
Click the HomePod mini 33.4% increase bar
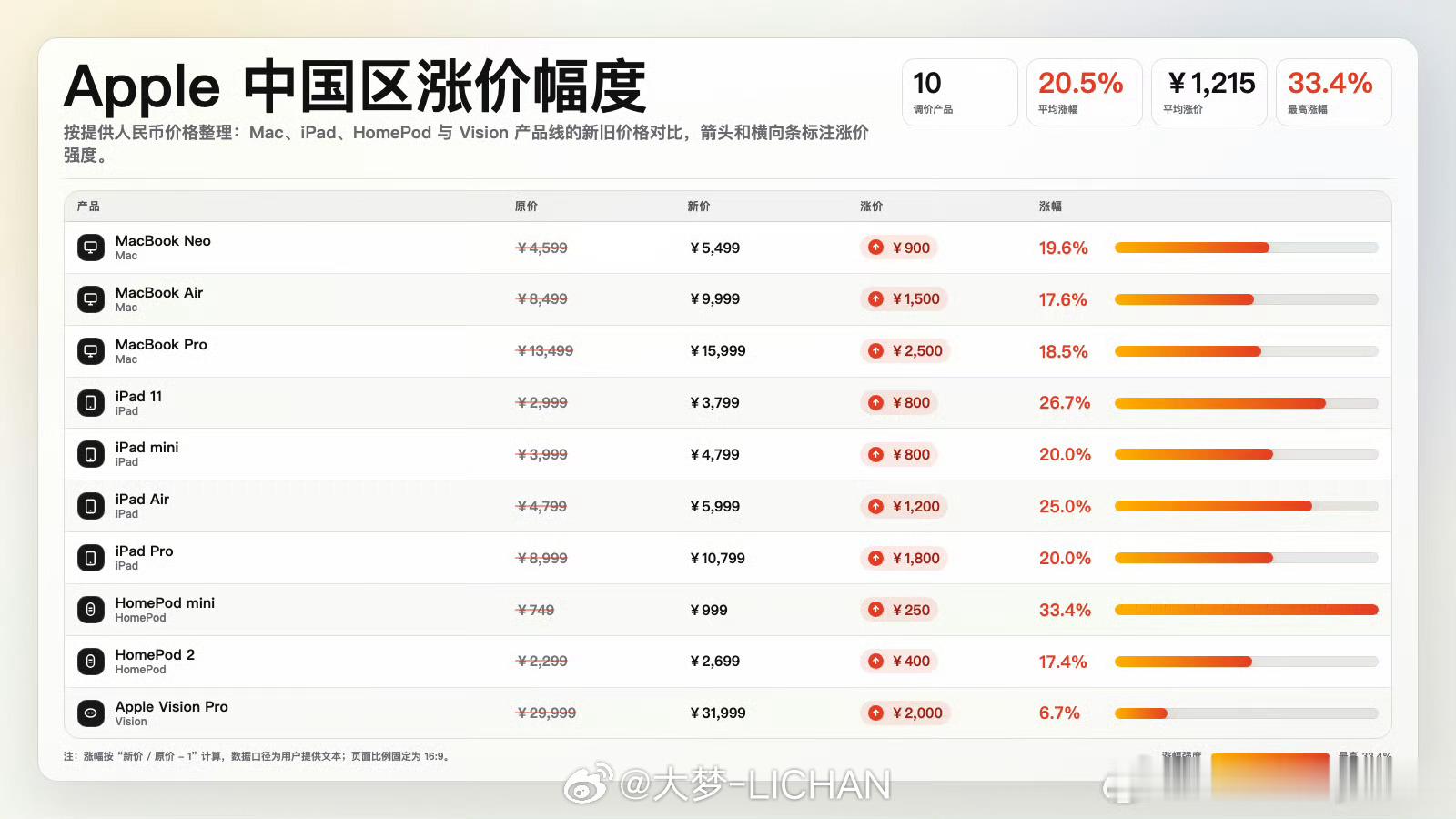pos(1246,610)
